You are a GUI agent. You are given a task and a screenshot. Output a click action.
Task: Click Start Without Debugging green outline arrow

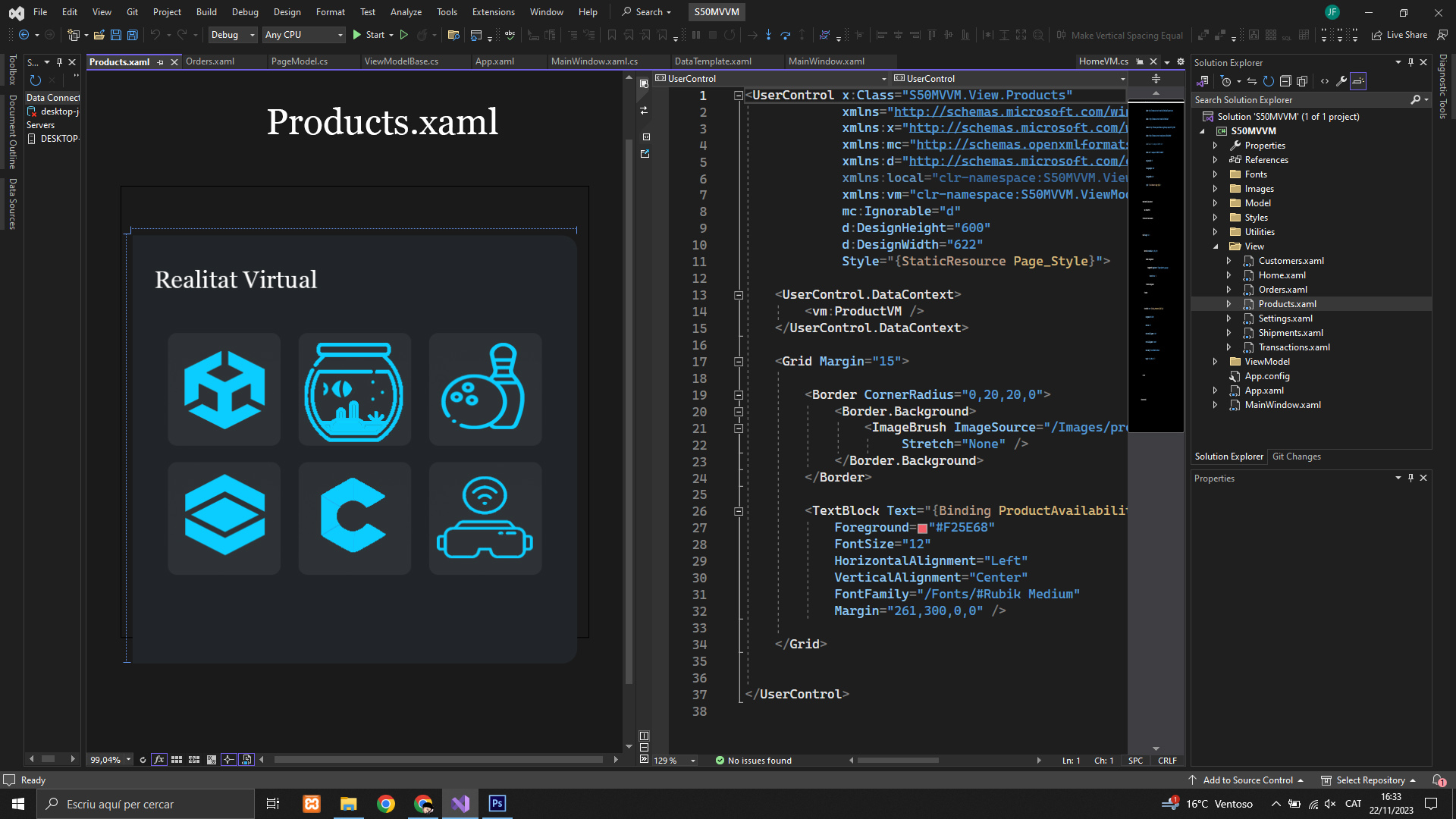tap(404, 35)
